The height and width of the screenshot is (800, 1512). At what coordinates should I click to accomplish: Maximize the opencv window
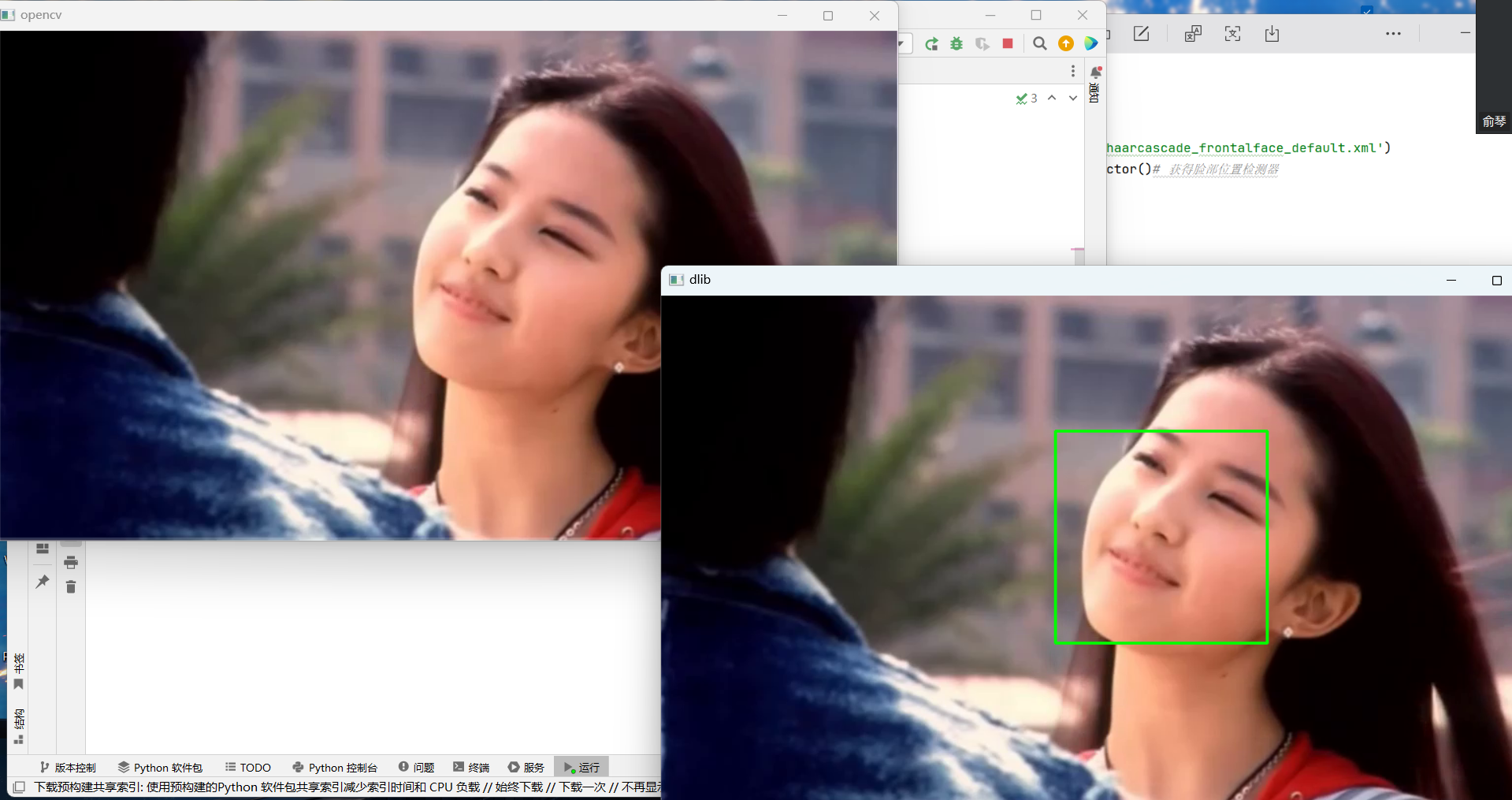point(828,16)
